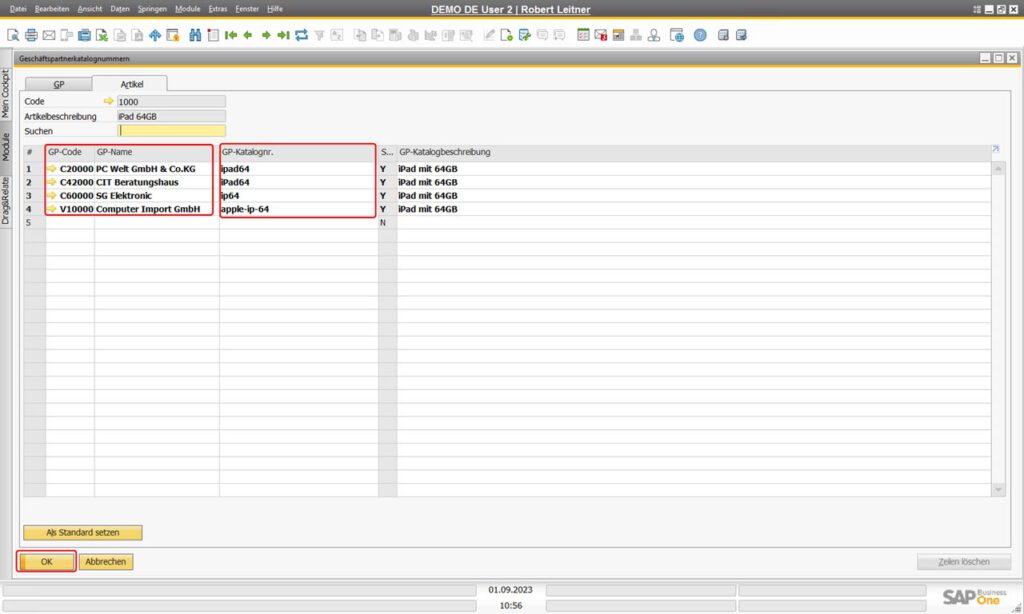Switch to the GP tab
Image resolution: width=1024 pixels, height=614 pixels.
pos(59,84)
